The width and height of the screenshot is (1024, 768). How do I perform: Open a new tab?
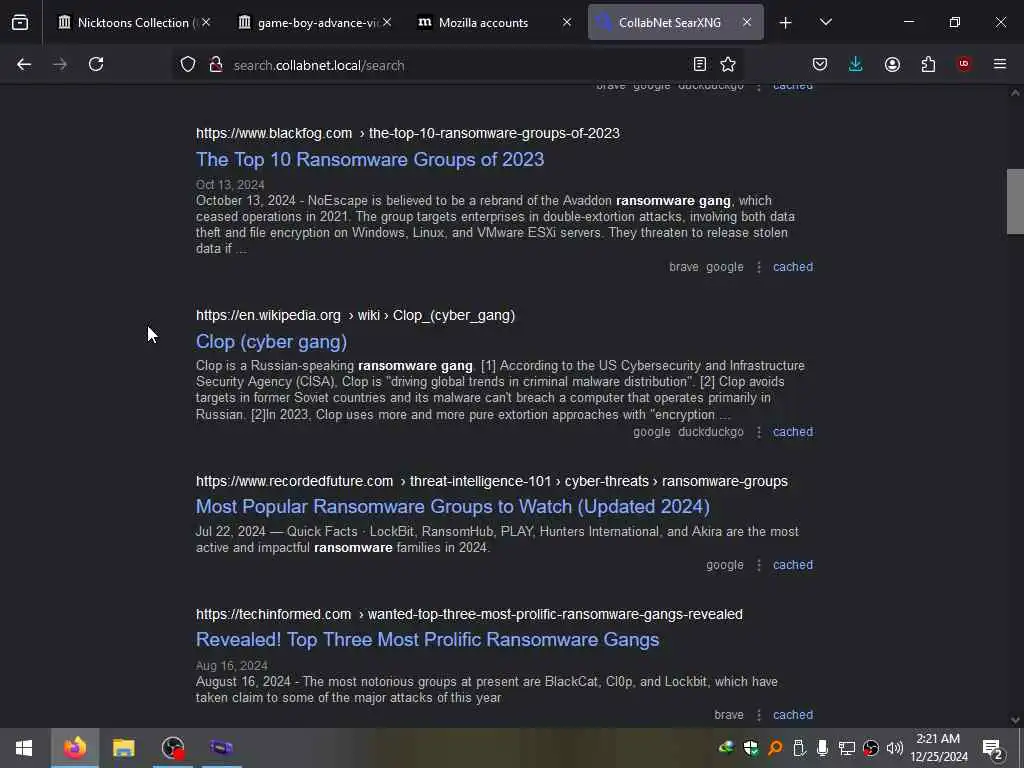pyautogui.click(x=786, y=23)
